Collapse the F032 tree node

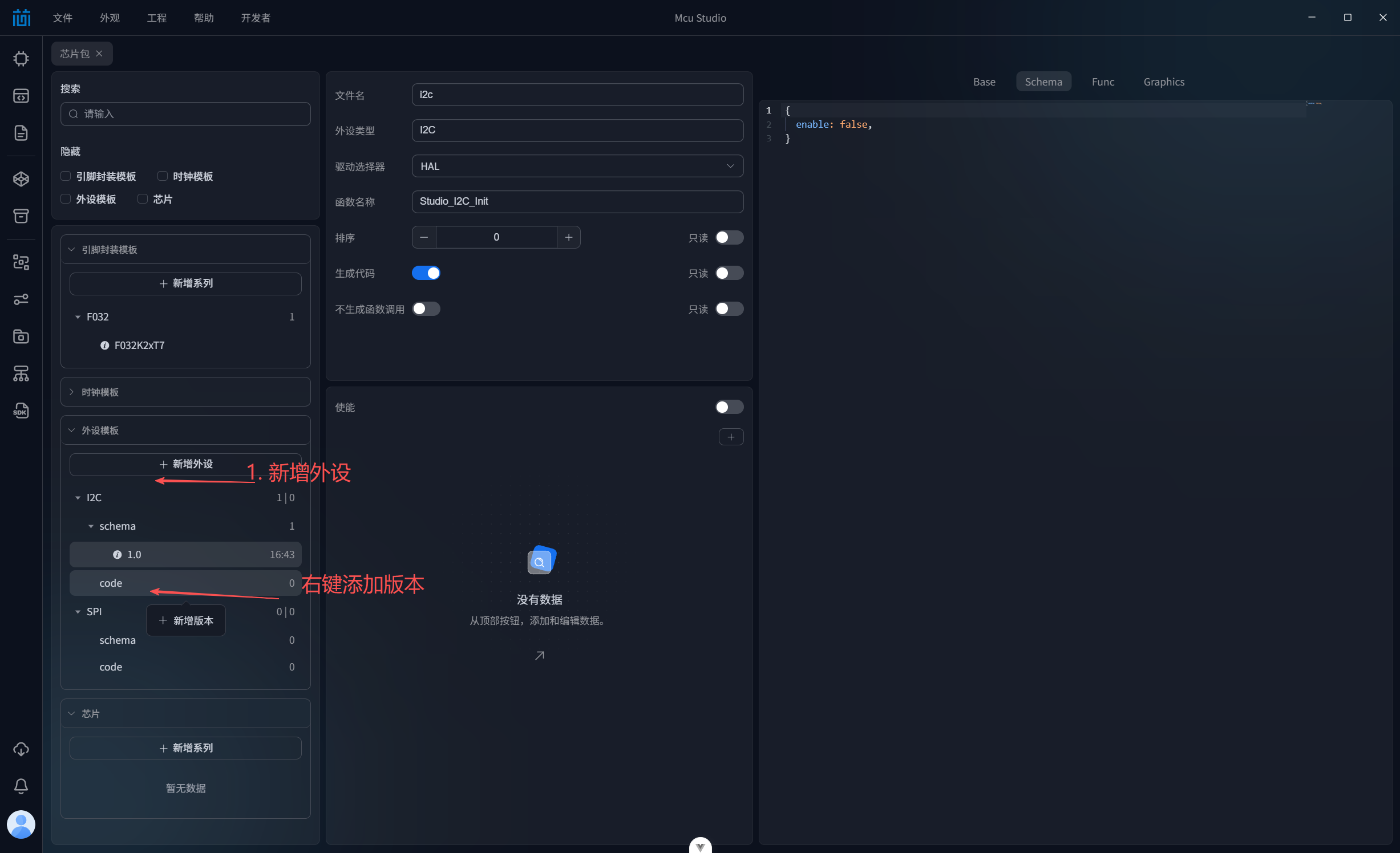click(x=78, y=317)
